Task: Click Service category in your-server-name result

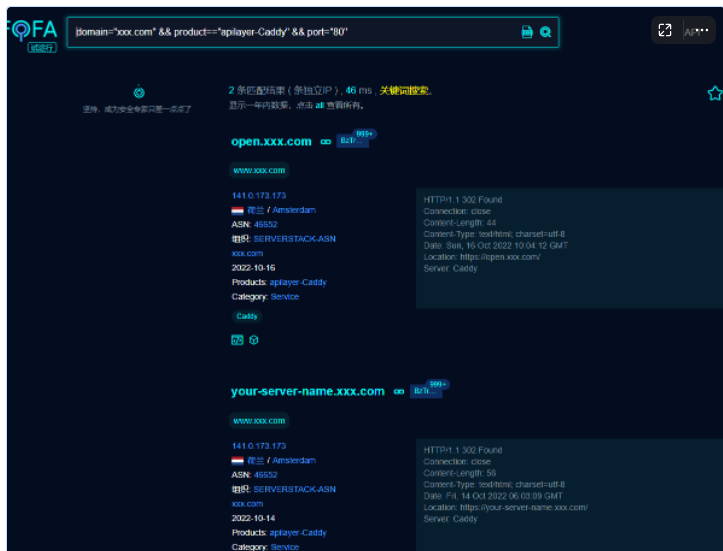Action: point(284,547)
